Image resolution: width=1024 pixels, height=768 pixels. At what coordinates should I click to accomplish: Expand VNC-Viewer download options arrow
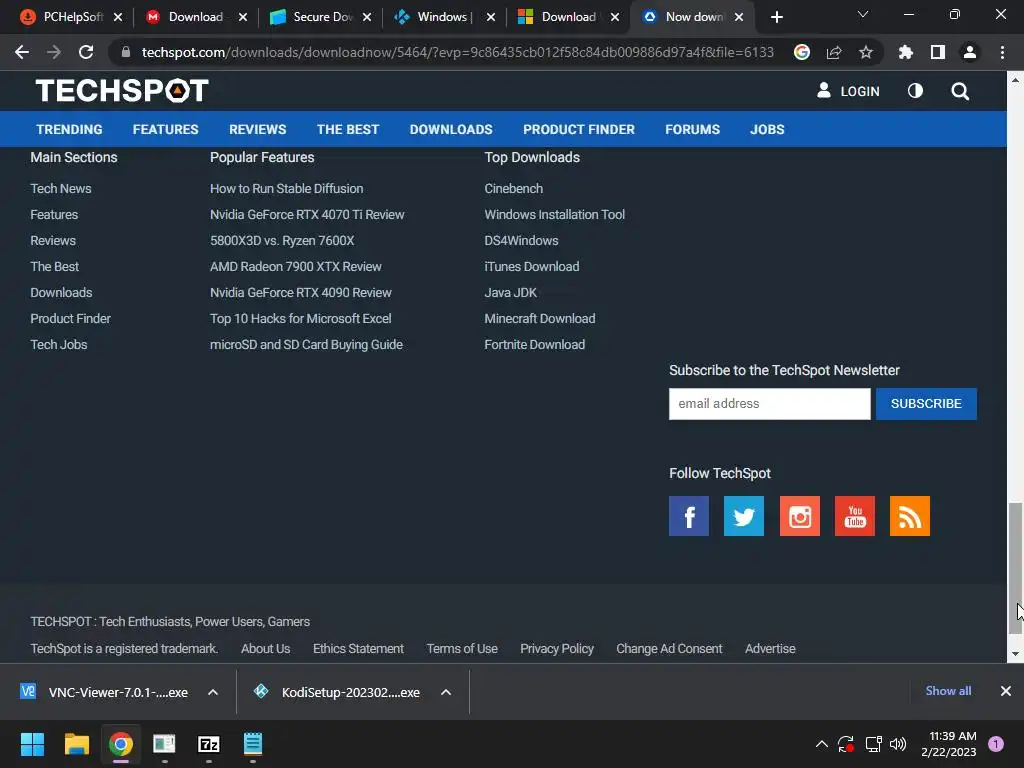click(213, 692)
